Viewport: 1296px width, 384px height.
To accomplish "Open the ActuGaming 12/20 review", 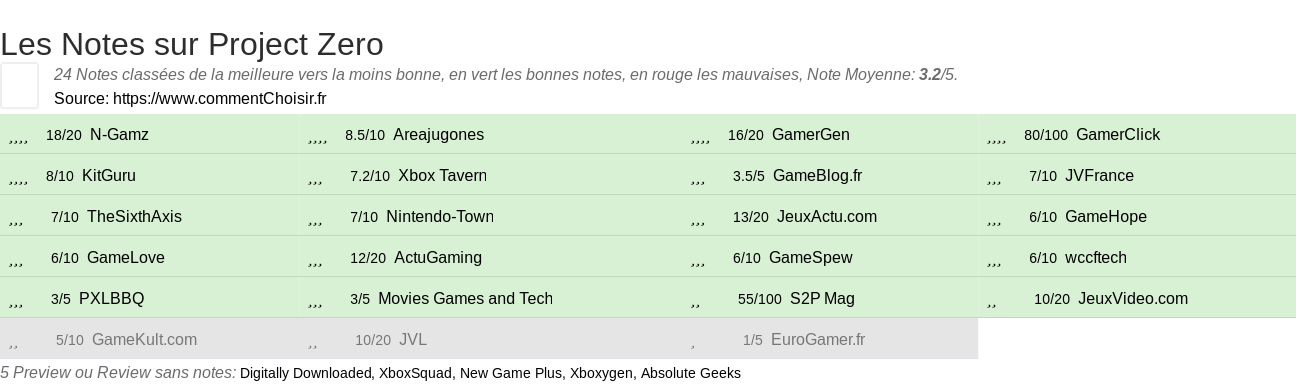I will [438, 257].
